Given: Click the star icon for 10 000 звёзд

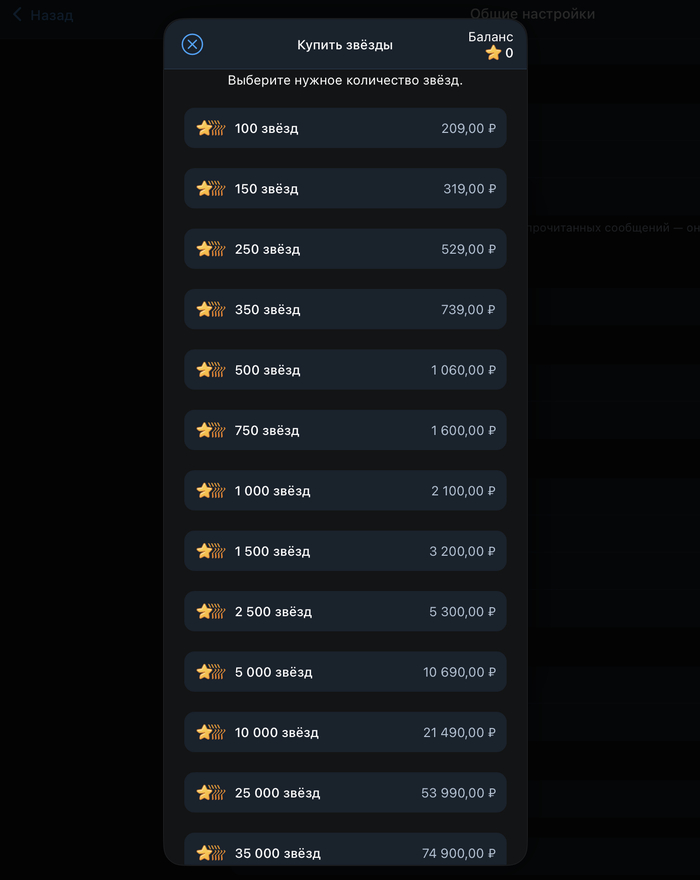Looking at the screenshot, I should 210,733.
